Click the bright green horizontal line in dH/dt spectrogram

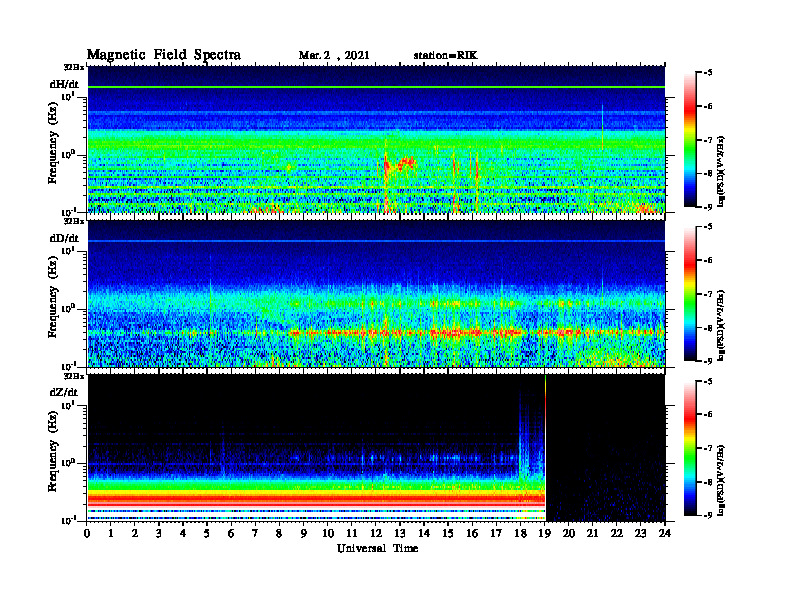376,87
